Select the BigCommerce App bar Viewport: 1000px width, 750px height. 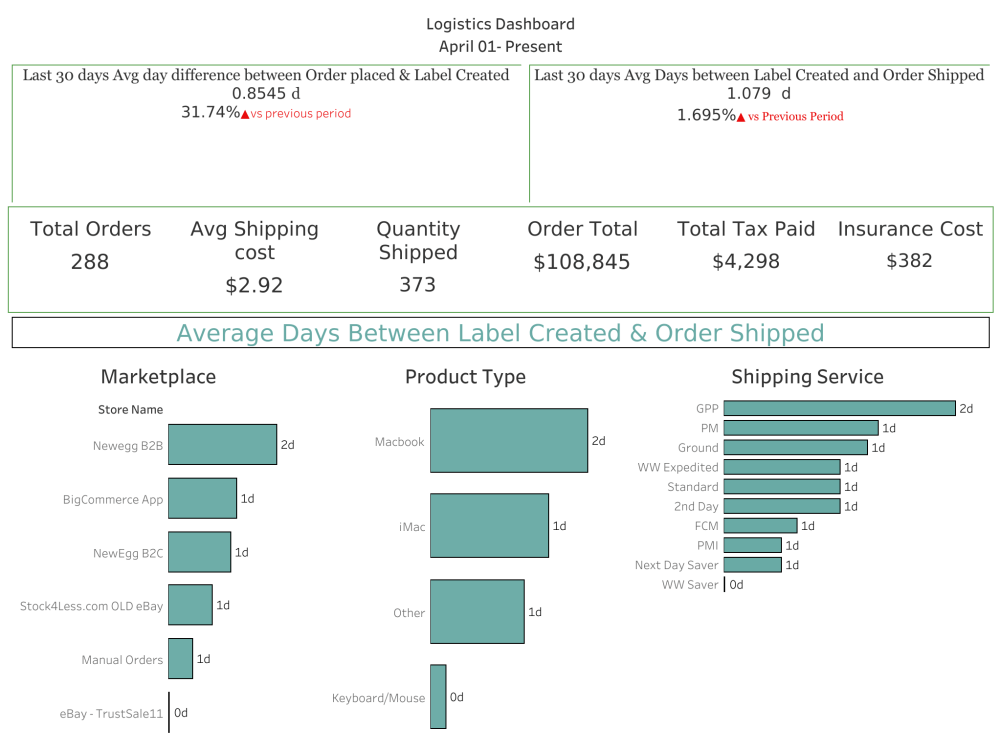[x=202, y=497]
